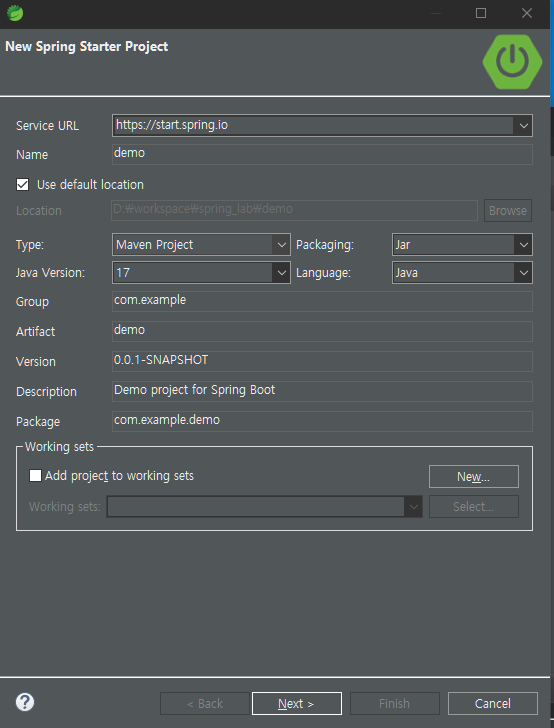Click the Service URL label

coord(47,126)
